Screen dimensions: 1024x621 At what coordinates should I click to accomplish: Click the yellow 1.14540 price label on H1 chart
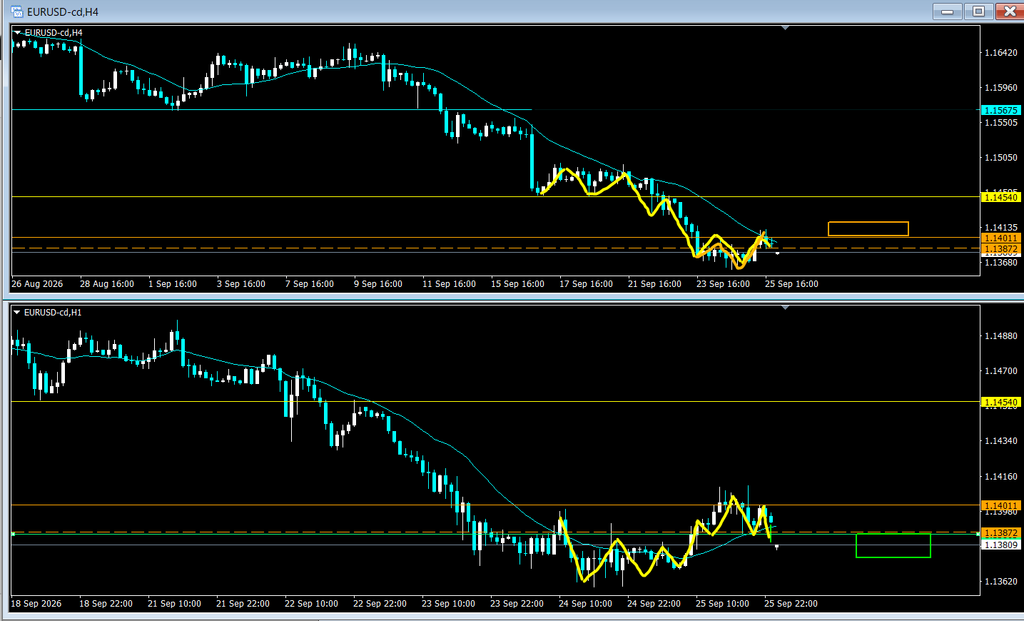click(x=1000, y=402)
